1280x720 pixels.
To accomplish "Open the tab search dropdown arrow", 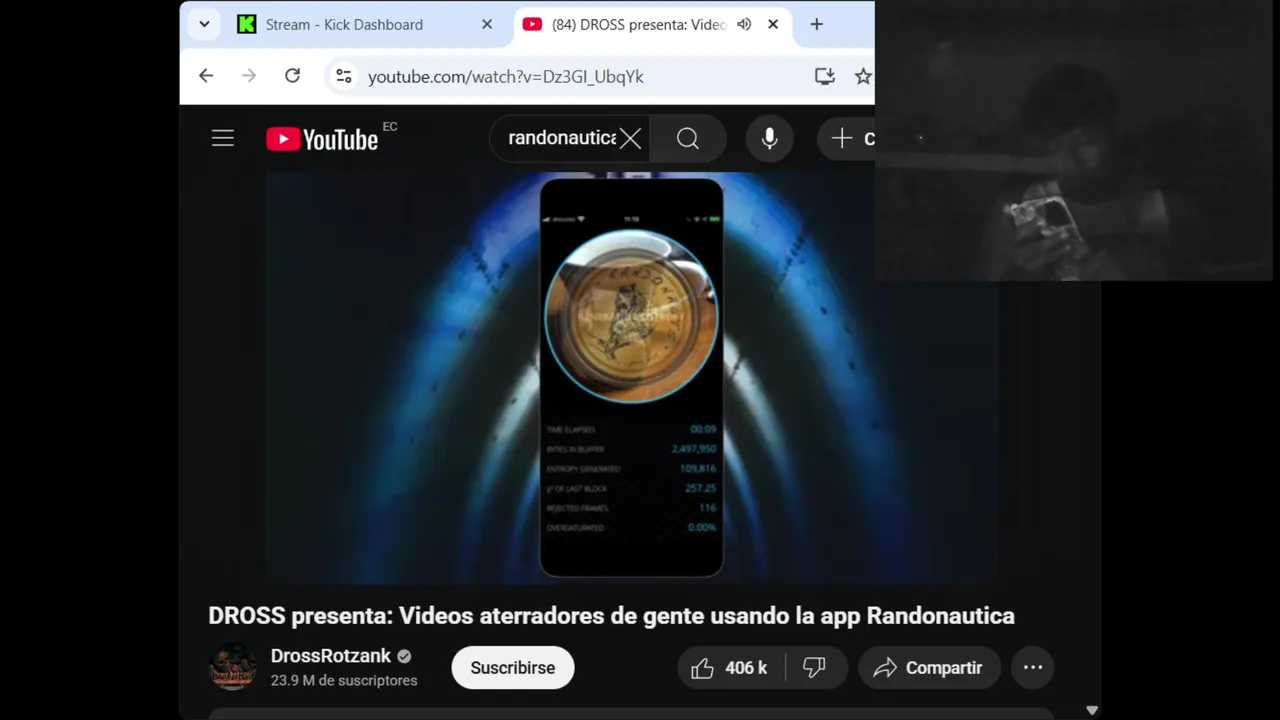I will [204, 24].
